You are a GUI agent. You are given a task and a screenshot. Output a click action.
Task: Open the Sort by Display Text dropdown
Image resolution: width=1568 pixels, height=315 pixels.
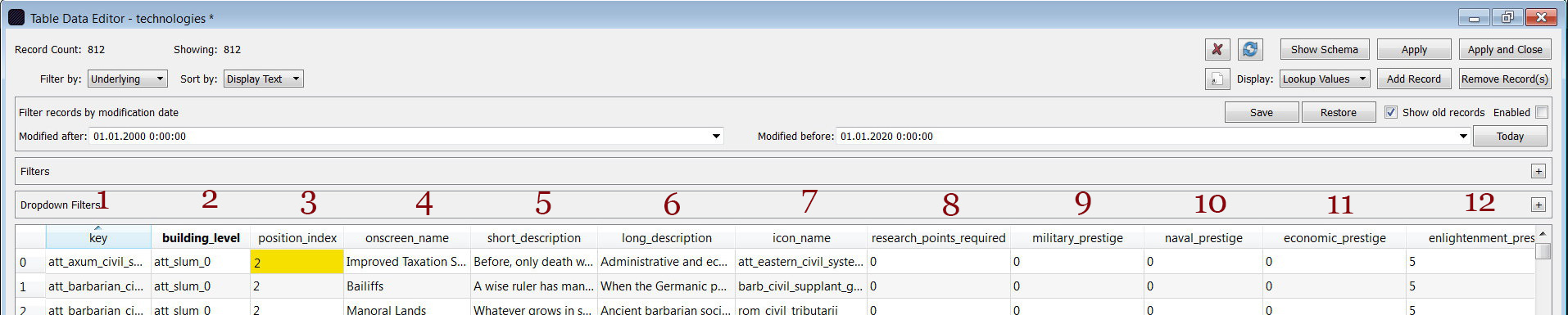[x=263, y=79]
